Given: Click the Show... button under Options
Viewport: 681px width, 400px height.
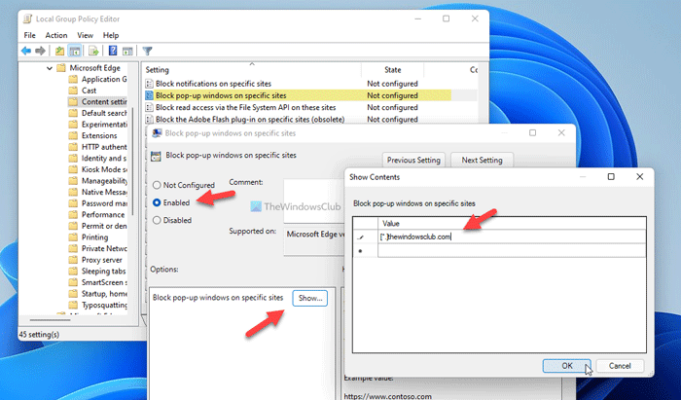Looking at the screenshot, I should (310, 298).
